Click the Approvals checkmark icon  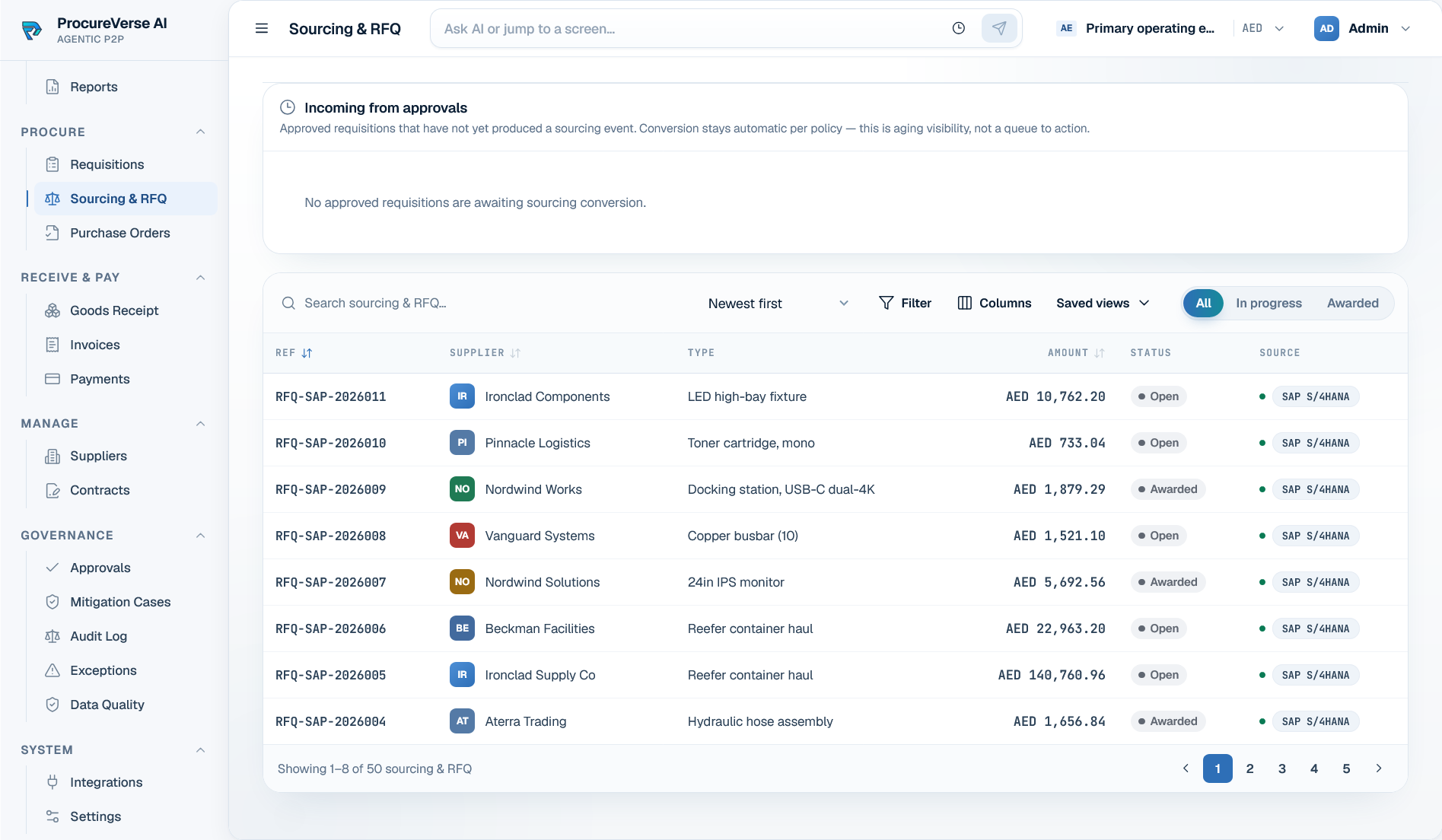53,568
